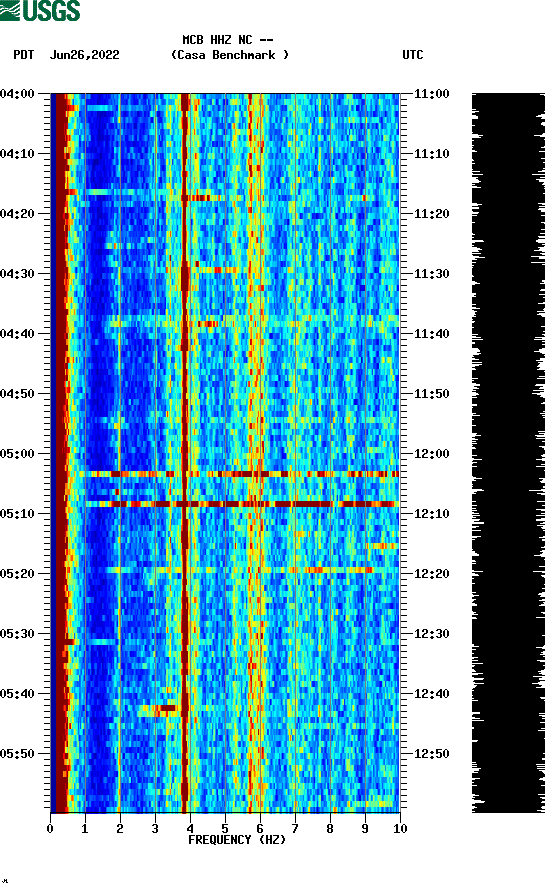Click the 05:00 PDT time label
Screen dimensions: 552x892
(18, 454)
